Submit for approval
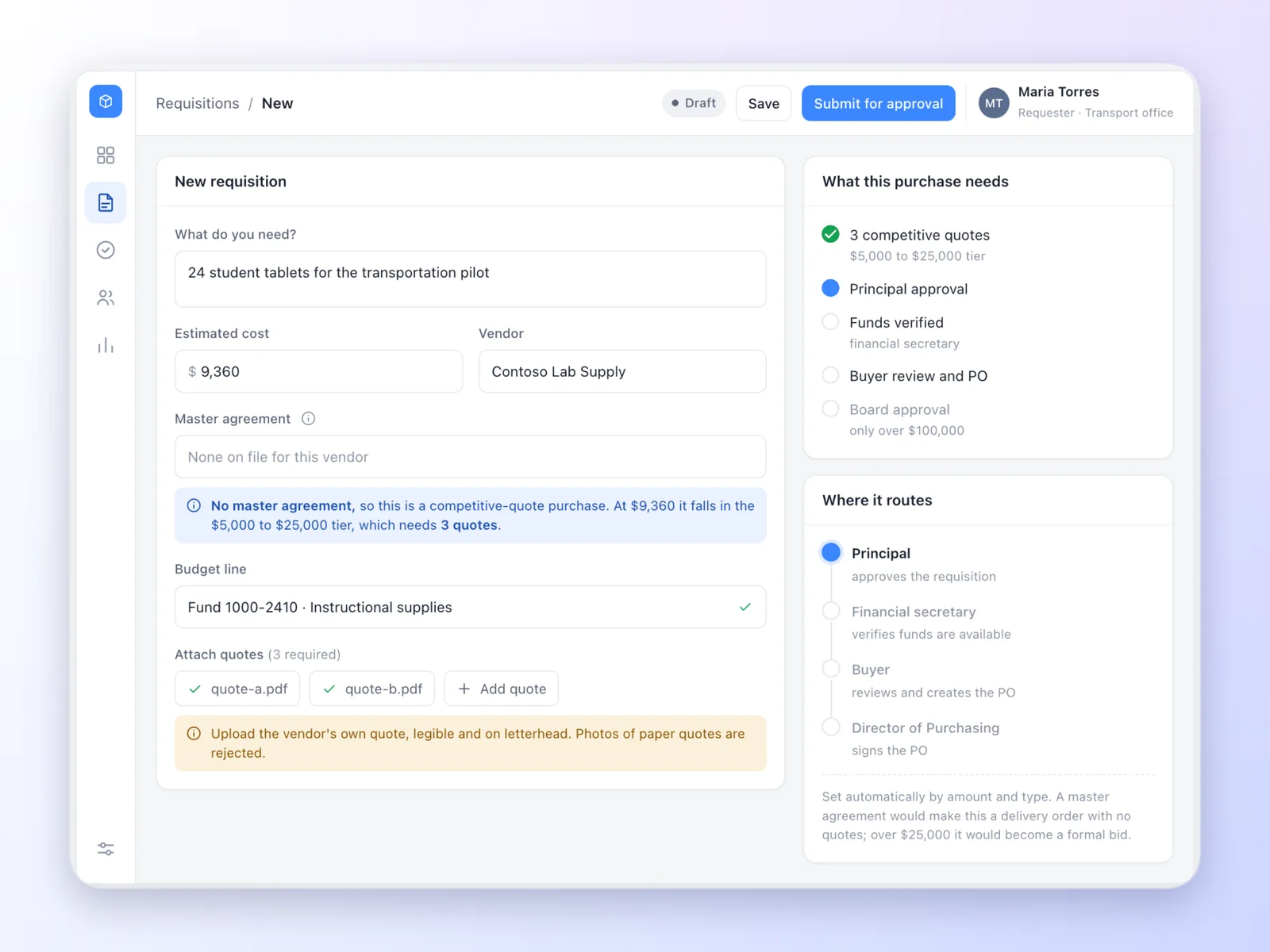 click(x=878, y=103)
